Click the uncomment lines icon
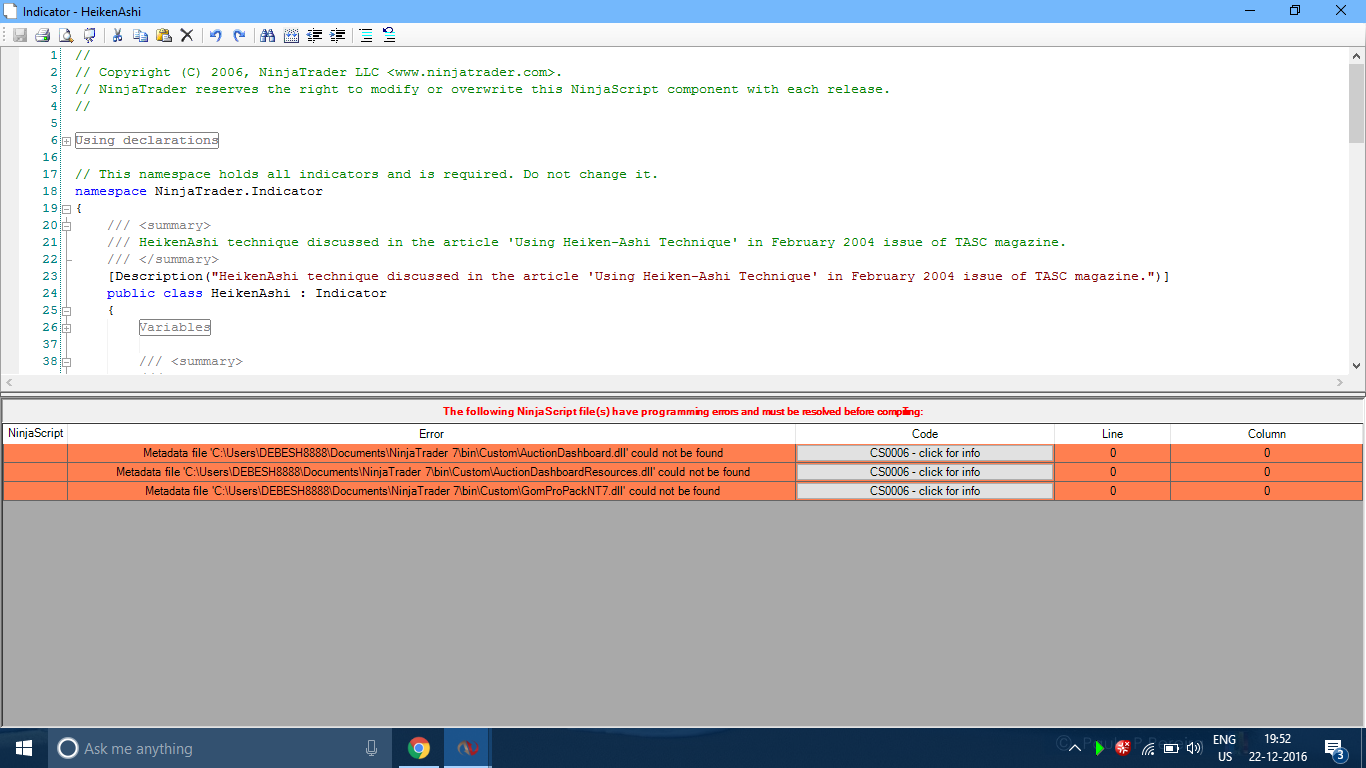This screenshot has width=1366, height=768. [x=389, y=35]
